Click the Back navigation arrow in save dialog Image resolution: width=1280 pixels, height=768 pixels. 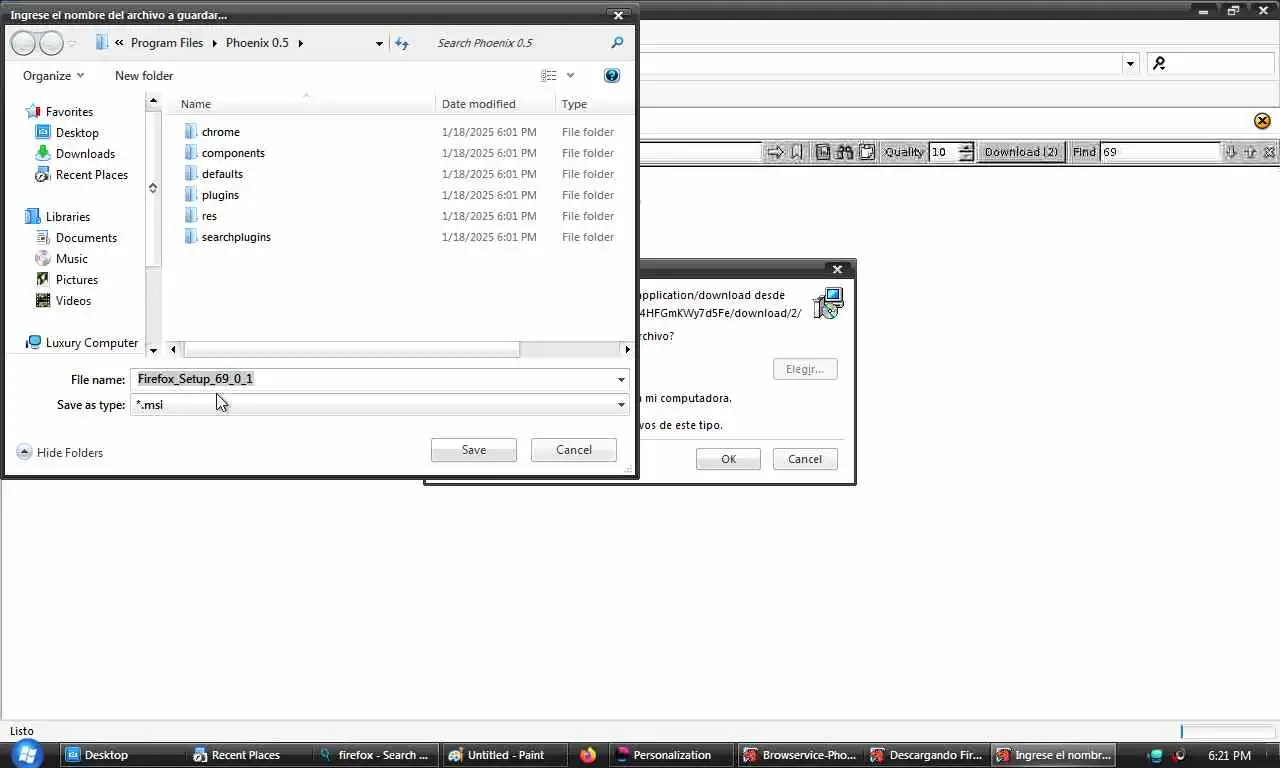tap(23, 43)
